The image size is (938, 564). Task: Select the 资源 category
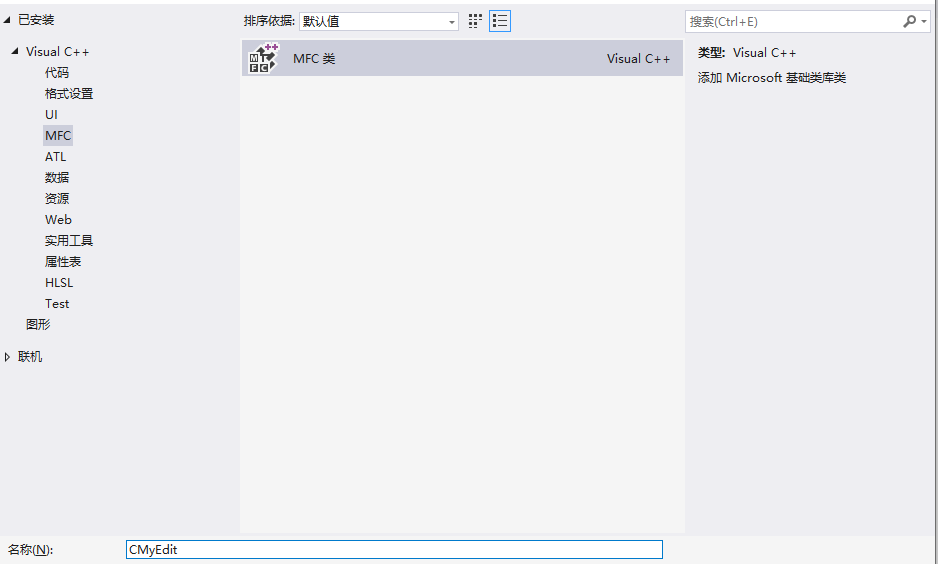pos(57,199)
